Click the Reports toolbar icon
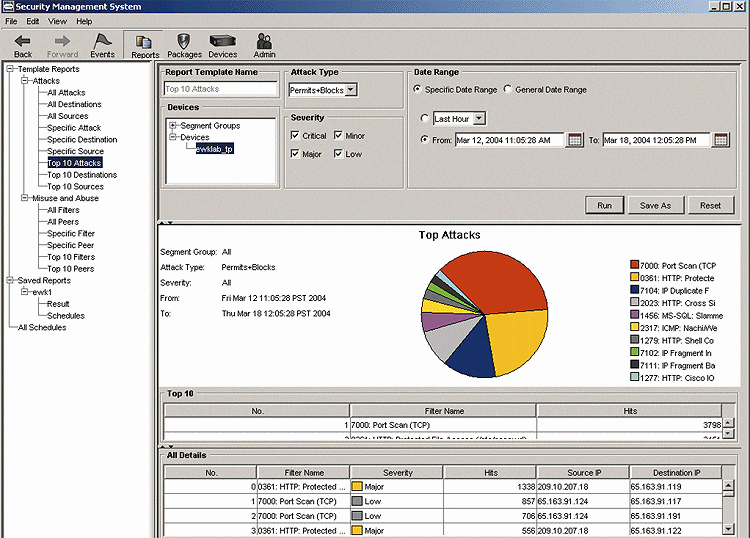Viewport: 750px width, 538px height. (145, 43)
